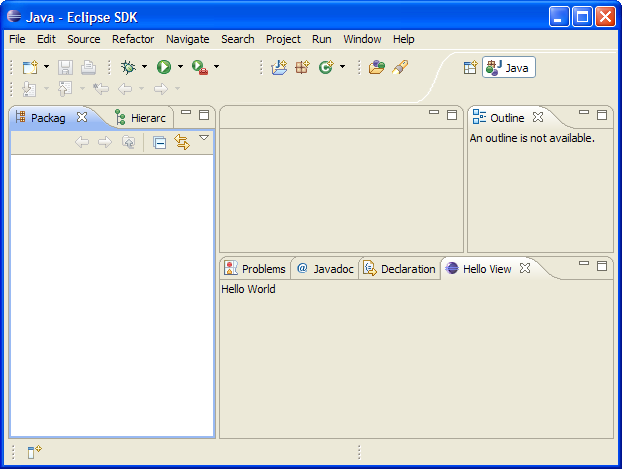Open the Help menu

click(x=404, y=39)
